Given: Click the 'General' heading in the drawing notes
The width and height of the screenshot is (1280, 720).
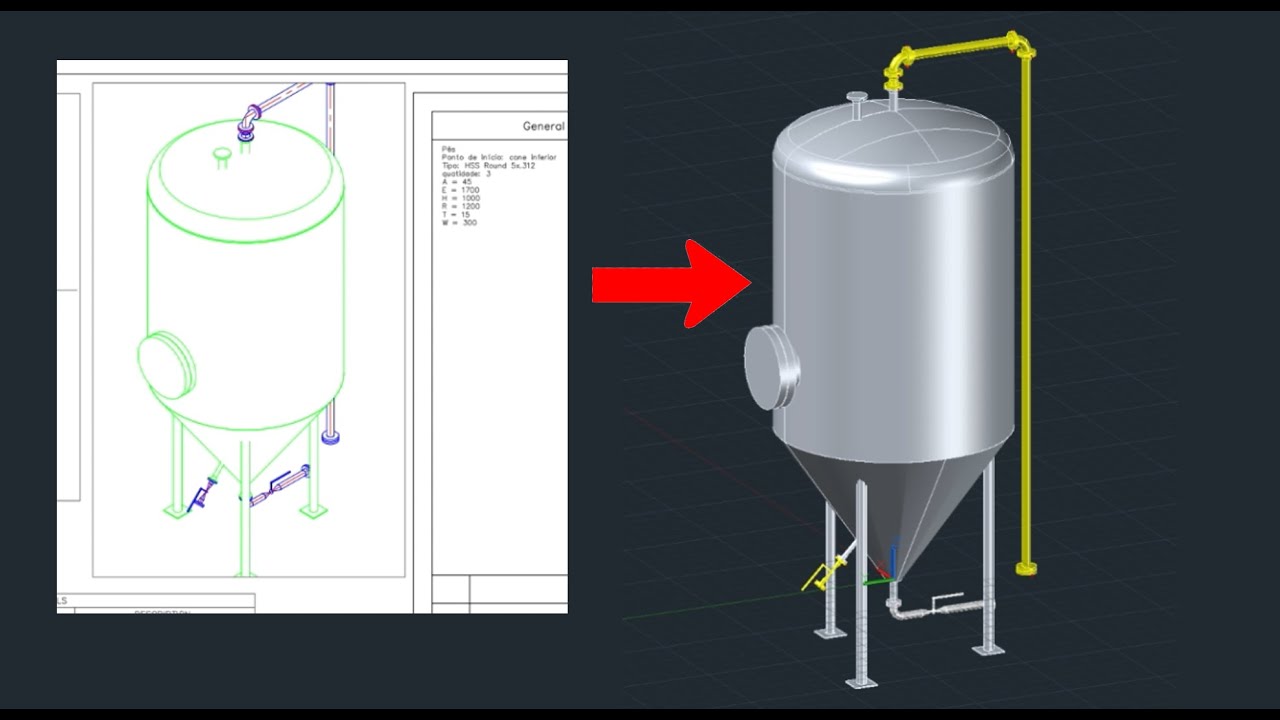Looking at the screenshot, I should click(543, 127).
